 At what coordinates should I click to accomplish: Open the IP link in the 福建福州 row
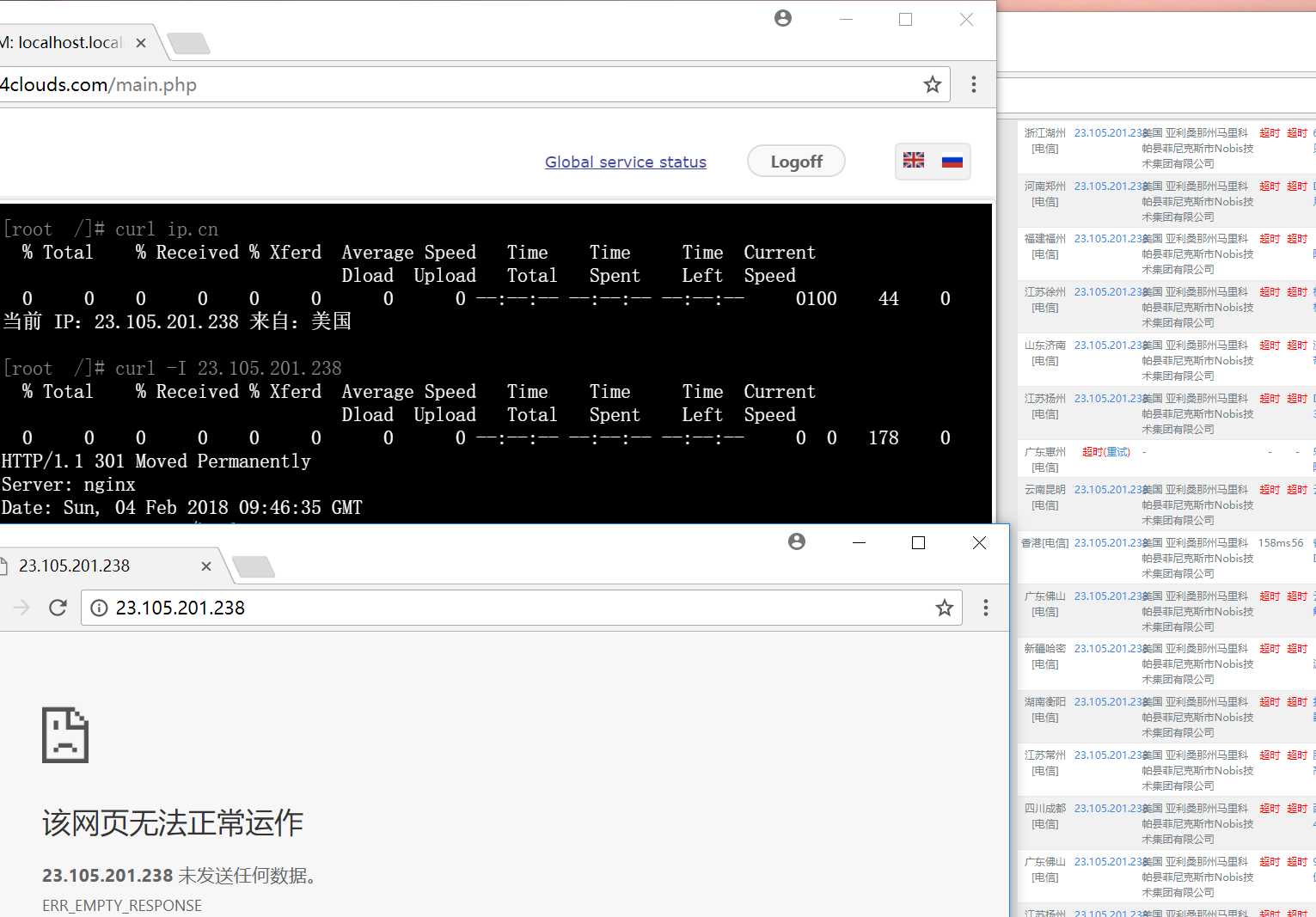pos(1108,239)
